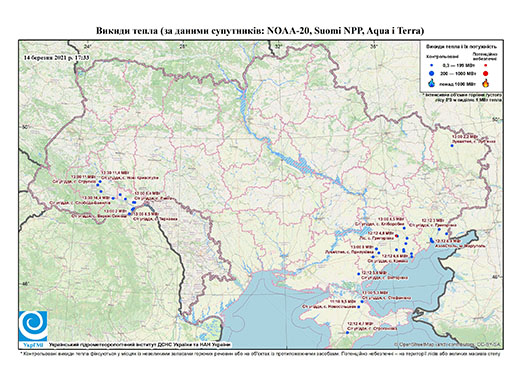Image resolution: width=520 pixels, height=368 pixels.
Task: Select the orange flame legend icon
Action: pyautogui.click(x=485, y=83)
